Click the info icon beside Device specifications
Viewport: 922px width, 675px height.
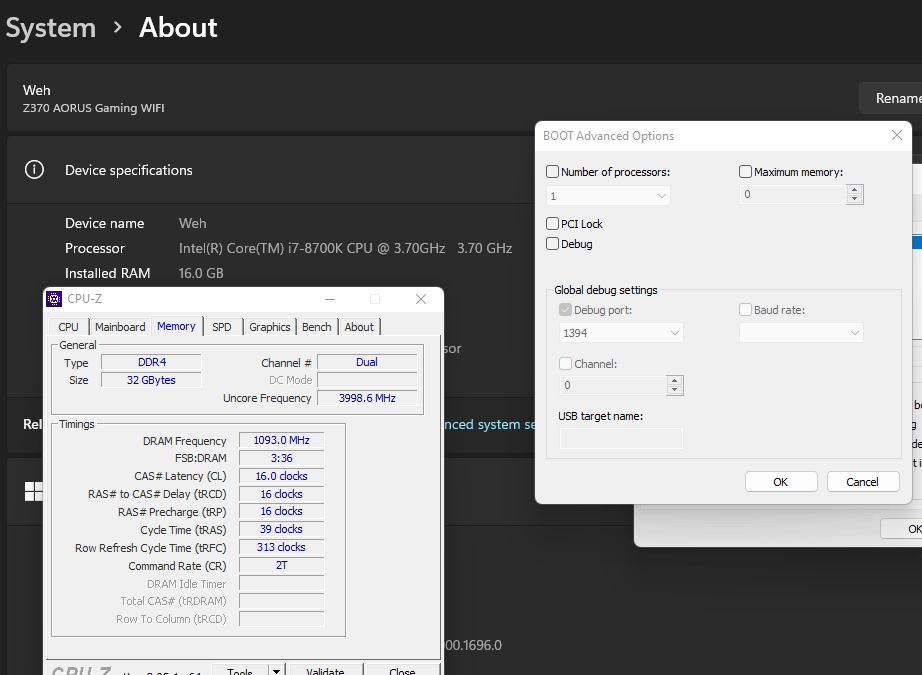coord(34,170)
